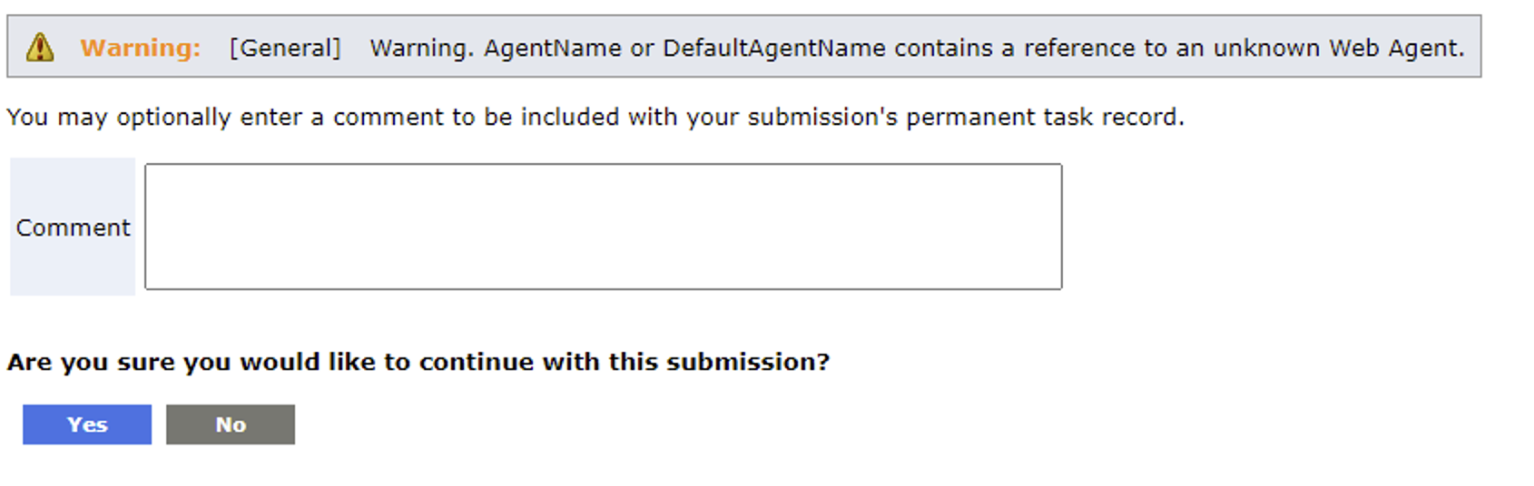1534x486 pixels.
Task: Cancel submission with the No button
Action: pos(230,424)
